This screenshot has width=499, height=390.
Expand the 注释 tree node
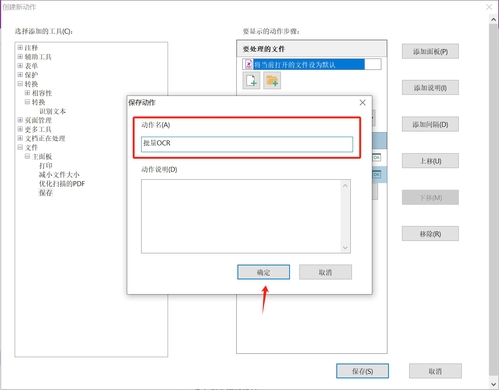20,47
